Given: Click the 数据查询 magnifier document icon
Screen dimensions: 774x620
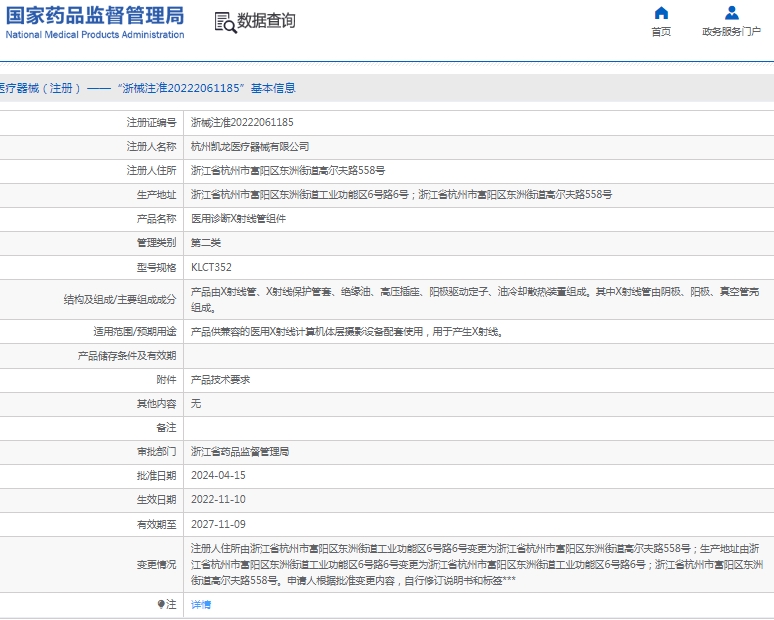Looking at the screenshot, I should click(226, 23).
